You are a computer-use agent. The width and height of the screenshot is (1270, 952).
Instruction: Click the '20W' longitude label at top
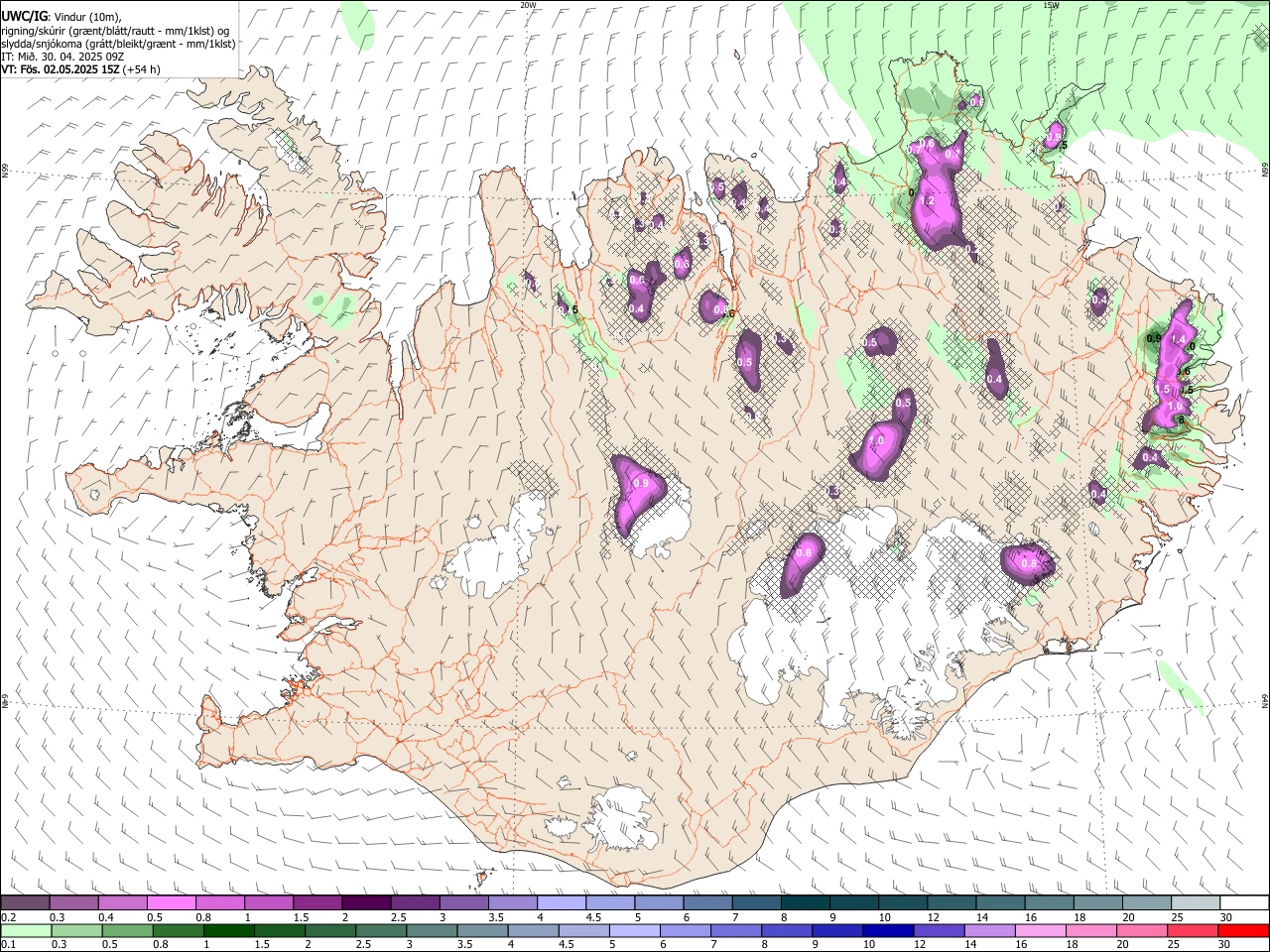528,5
